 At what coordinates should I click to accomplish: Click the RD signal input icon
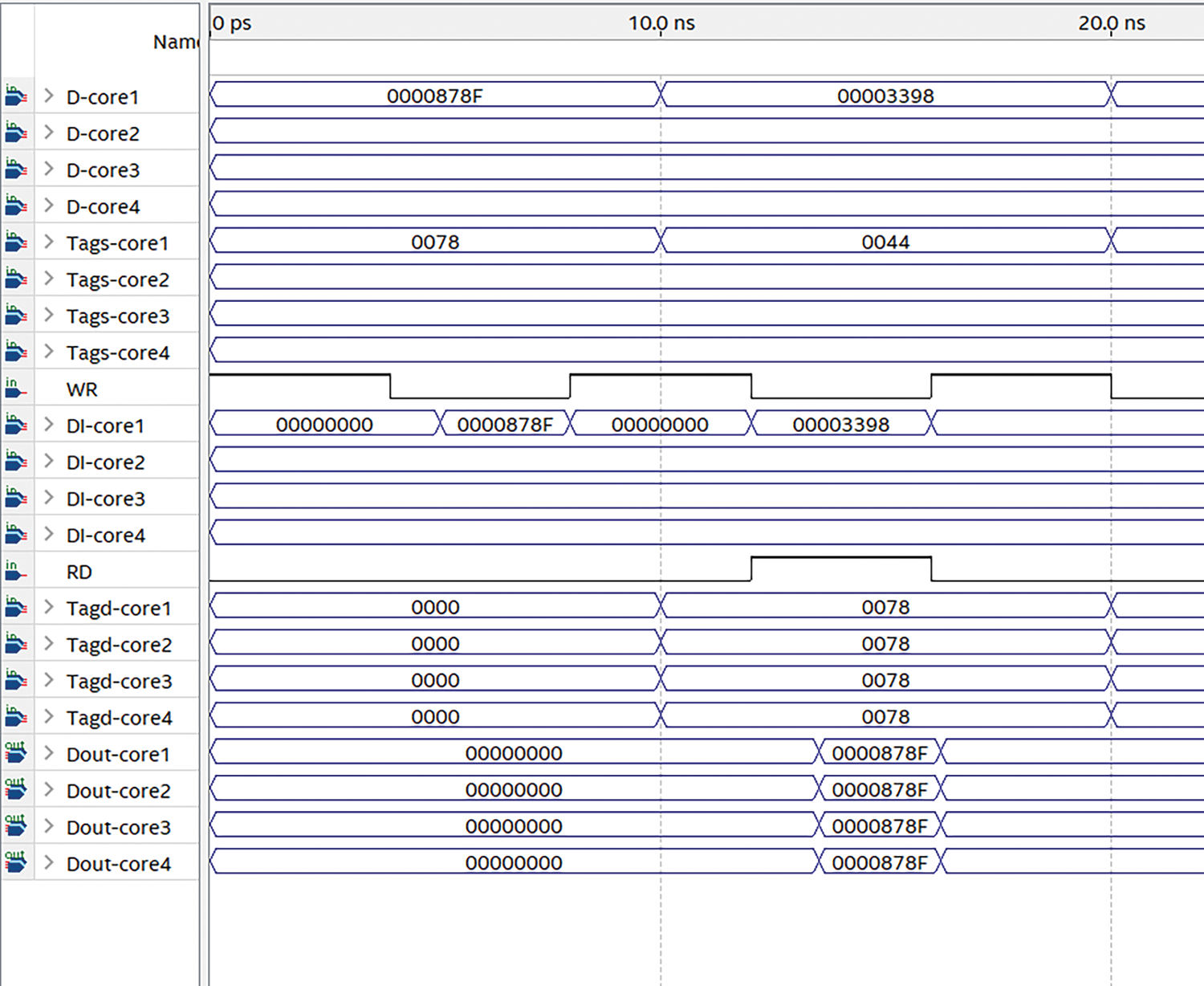(x=16, y=572)
